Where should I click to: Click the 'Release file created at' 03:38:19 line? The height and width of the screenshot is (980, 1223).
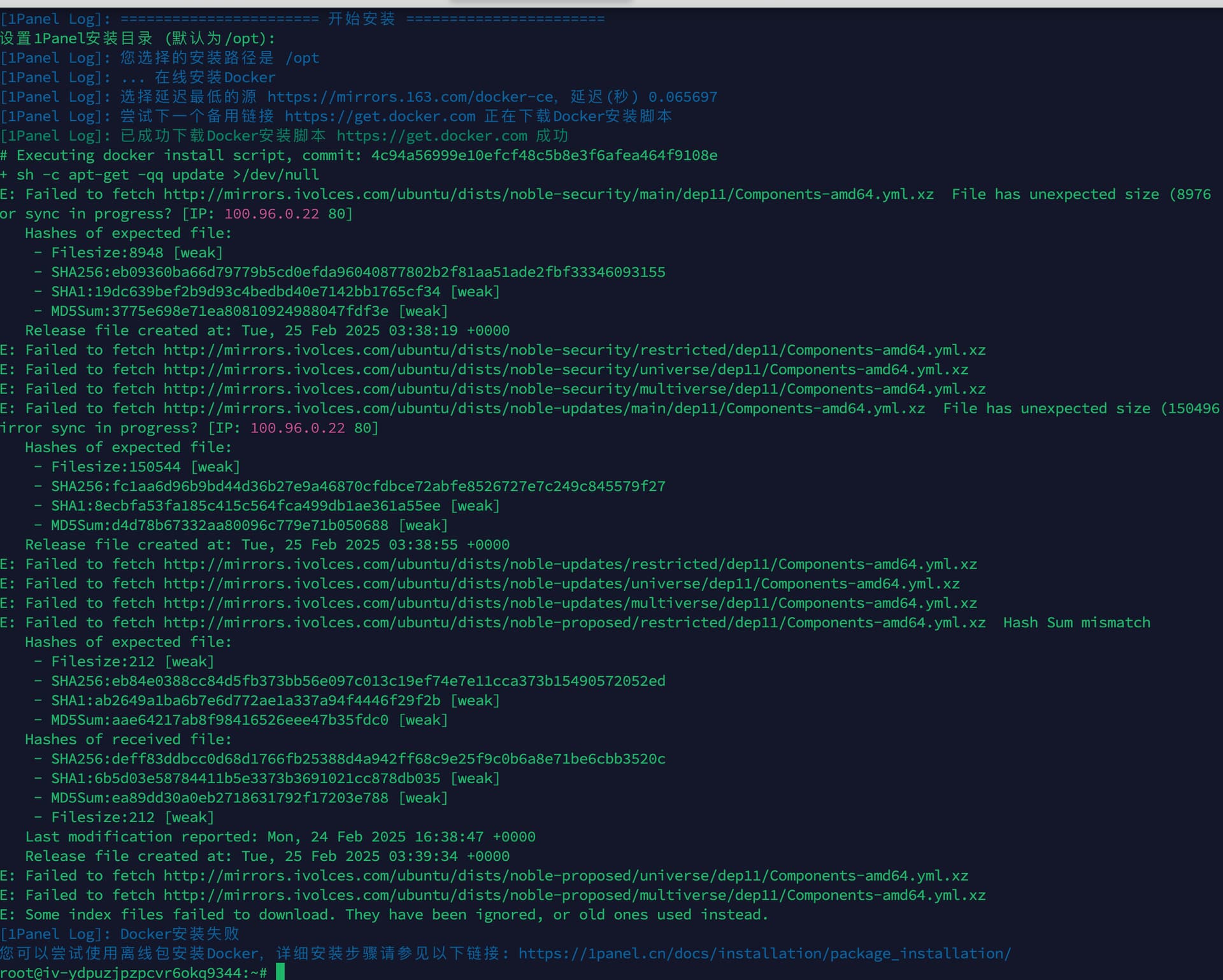coord(267,330)
